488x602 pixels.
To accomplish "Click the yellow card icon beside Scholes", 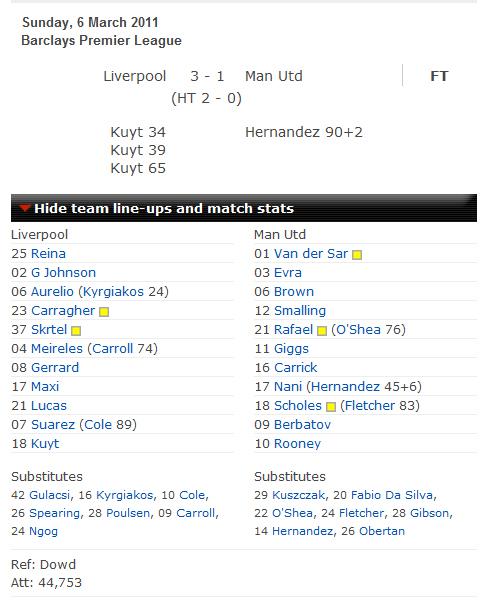I will click(x=331, y=407).
